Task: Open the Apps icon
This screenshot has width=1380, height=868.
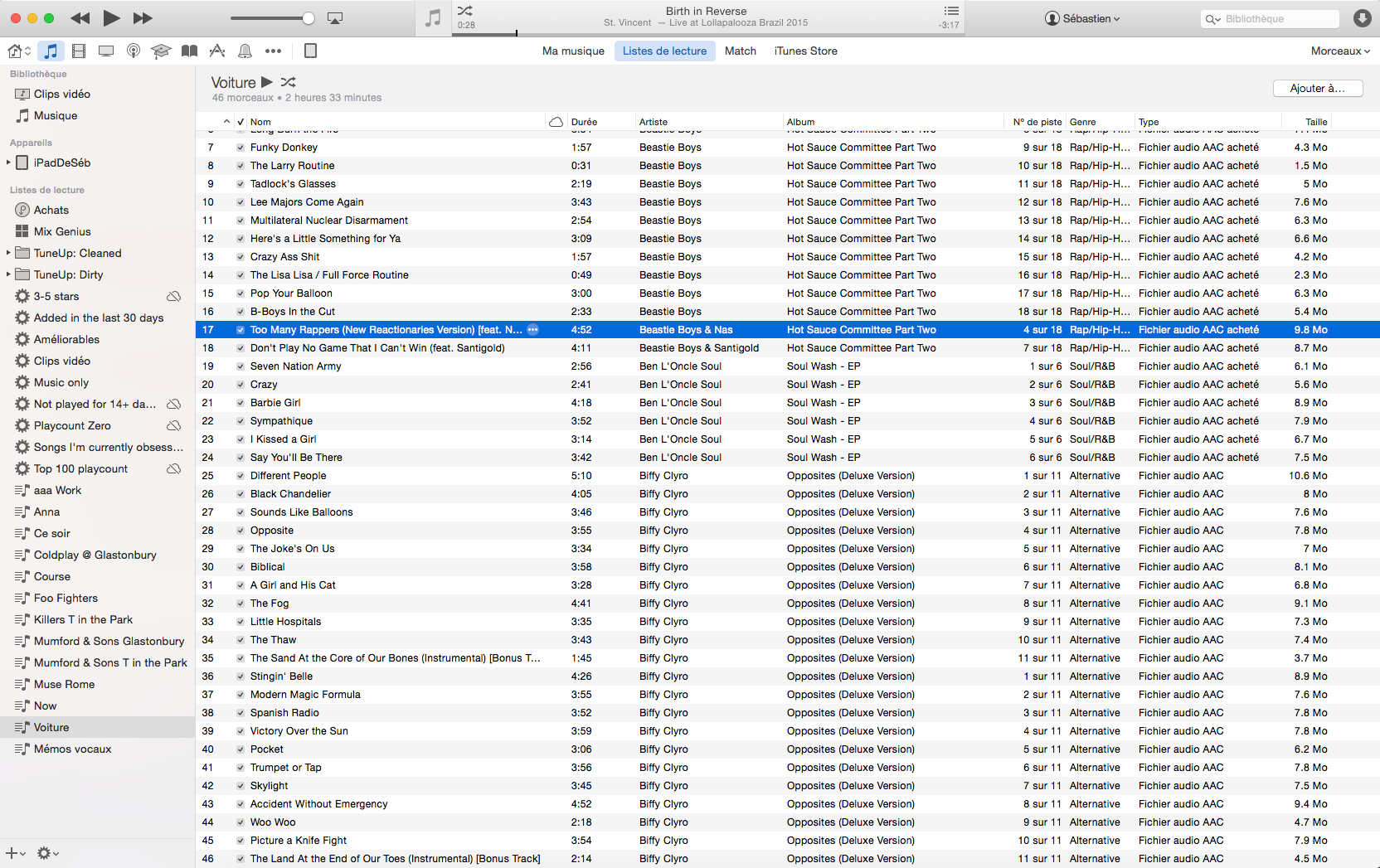Action: (217, 51)
